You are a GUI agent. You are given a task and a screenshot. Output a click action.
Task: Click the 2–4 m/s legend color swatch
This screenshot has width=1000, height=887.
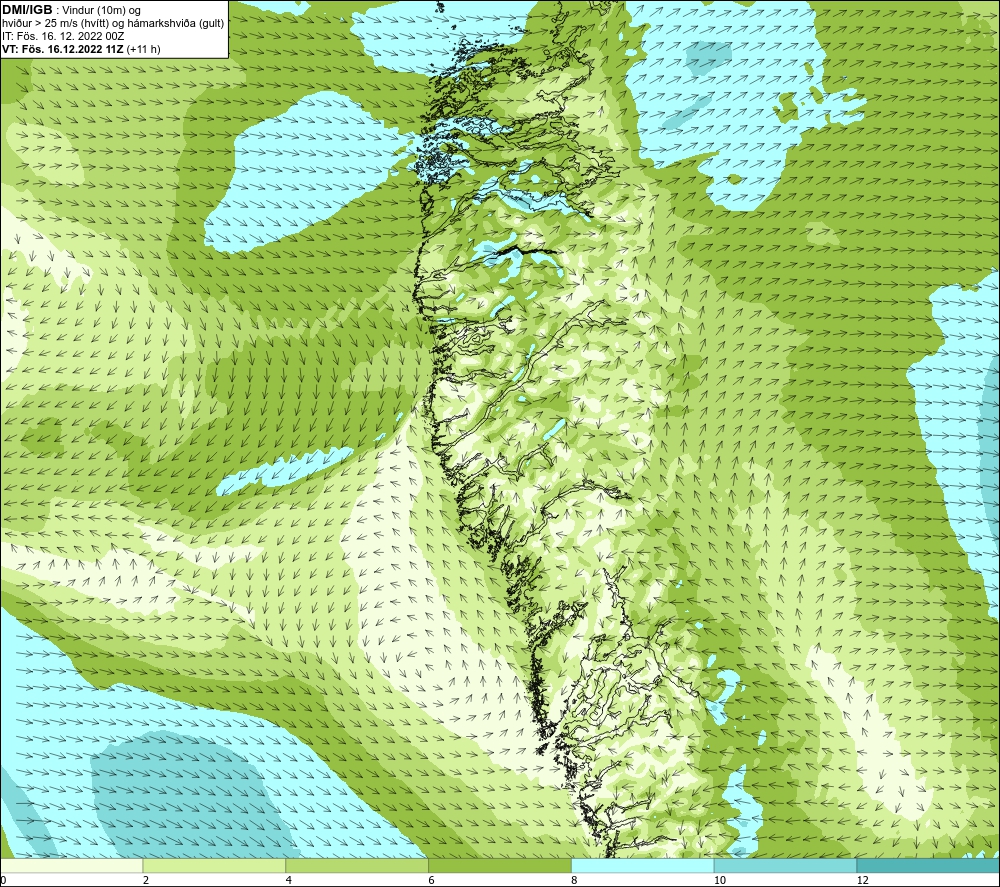(214, 866)
